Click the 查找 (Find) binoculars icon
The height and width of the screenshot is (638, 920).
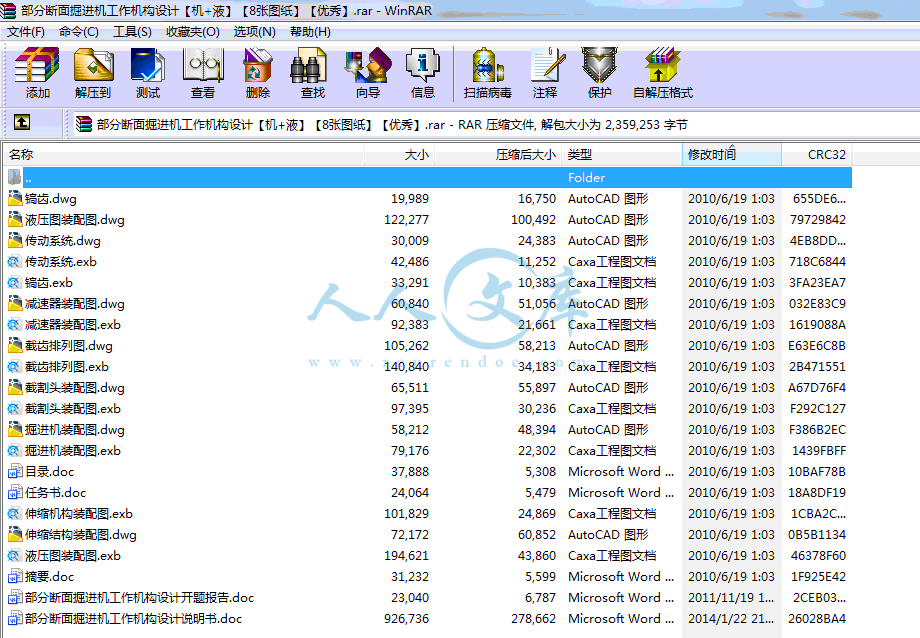click(x=309, y=65)
